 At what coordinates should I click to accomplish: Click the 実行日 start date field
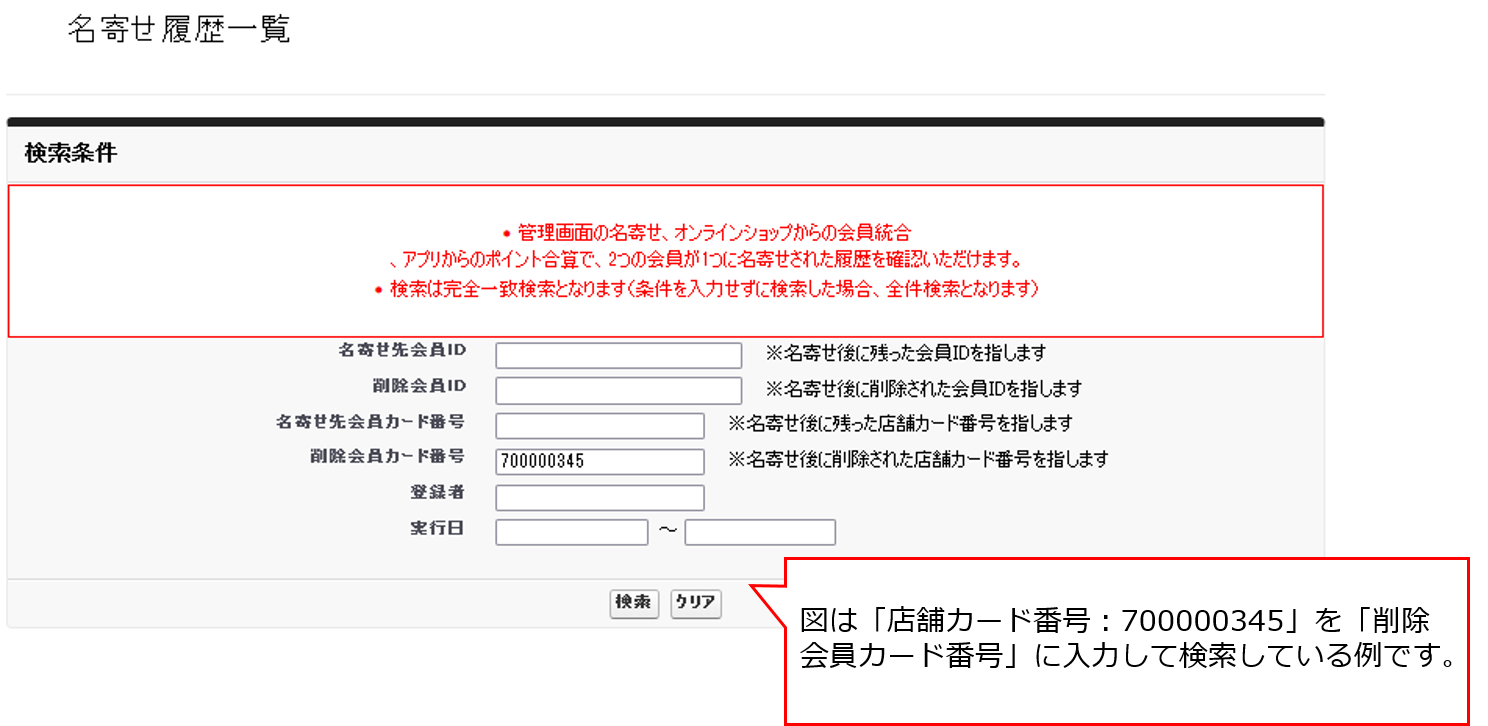coord(572,532)
